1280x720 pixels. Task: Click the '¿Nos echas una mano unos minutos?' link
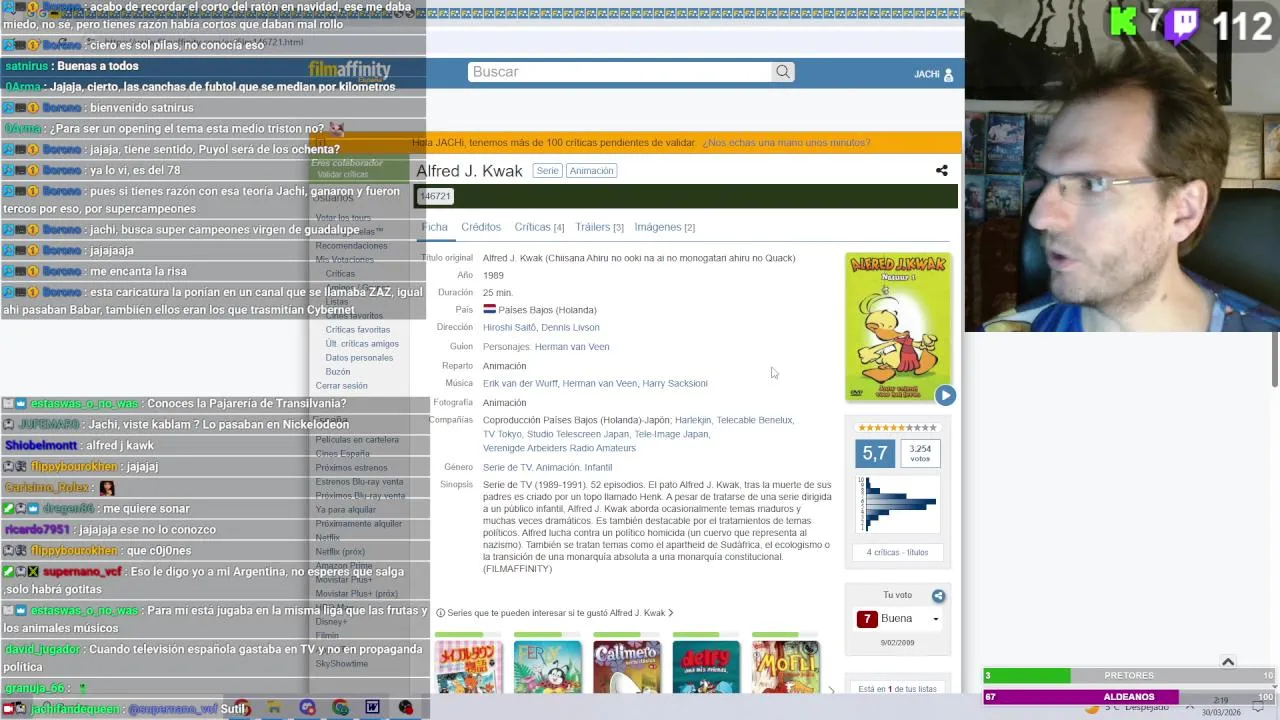pos(786,143)
